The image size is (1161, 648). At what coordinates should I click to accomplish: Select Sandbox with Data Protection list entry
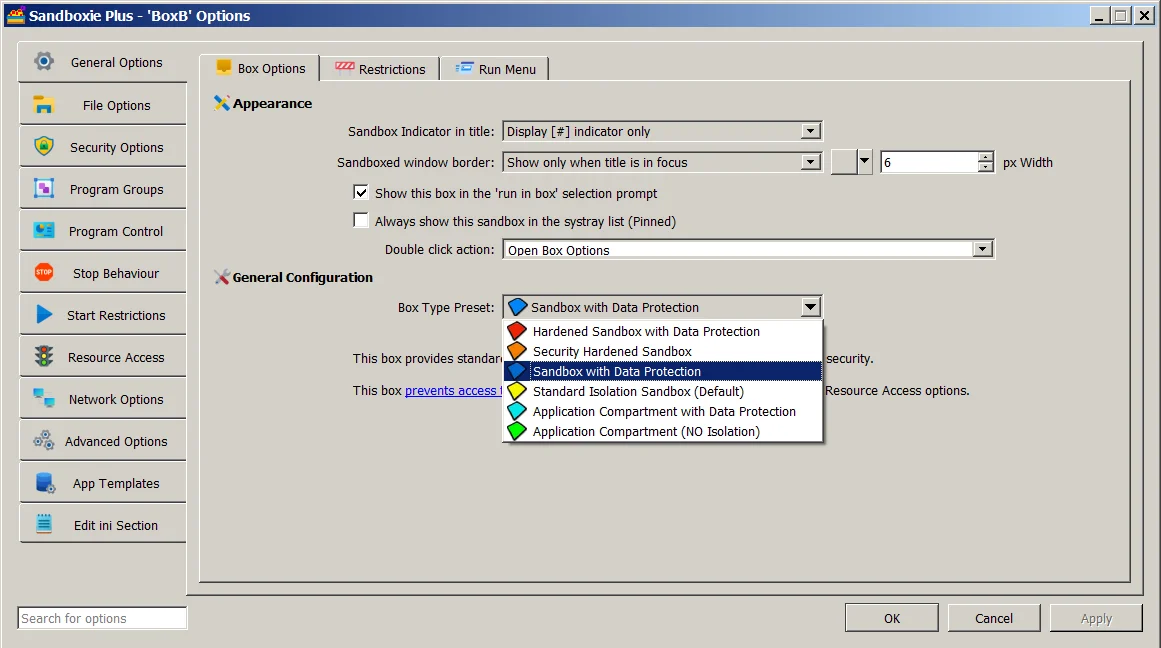(662, 371)
